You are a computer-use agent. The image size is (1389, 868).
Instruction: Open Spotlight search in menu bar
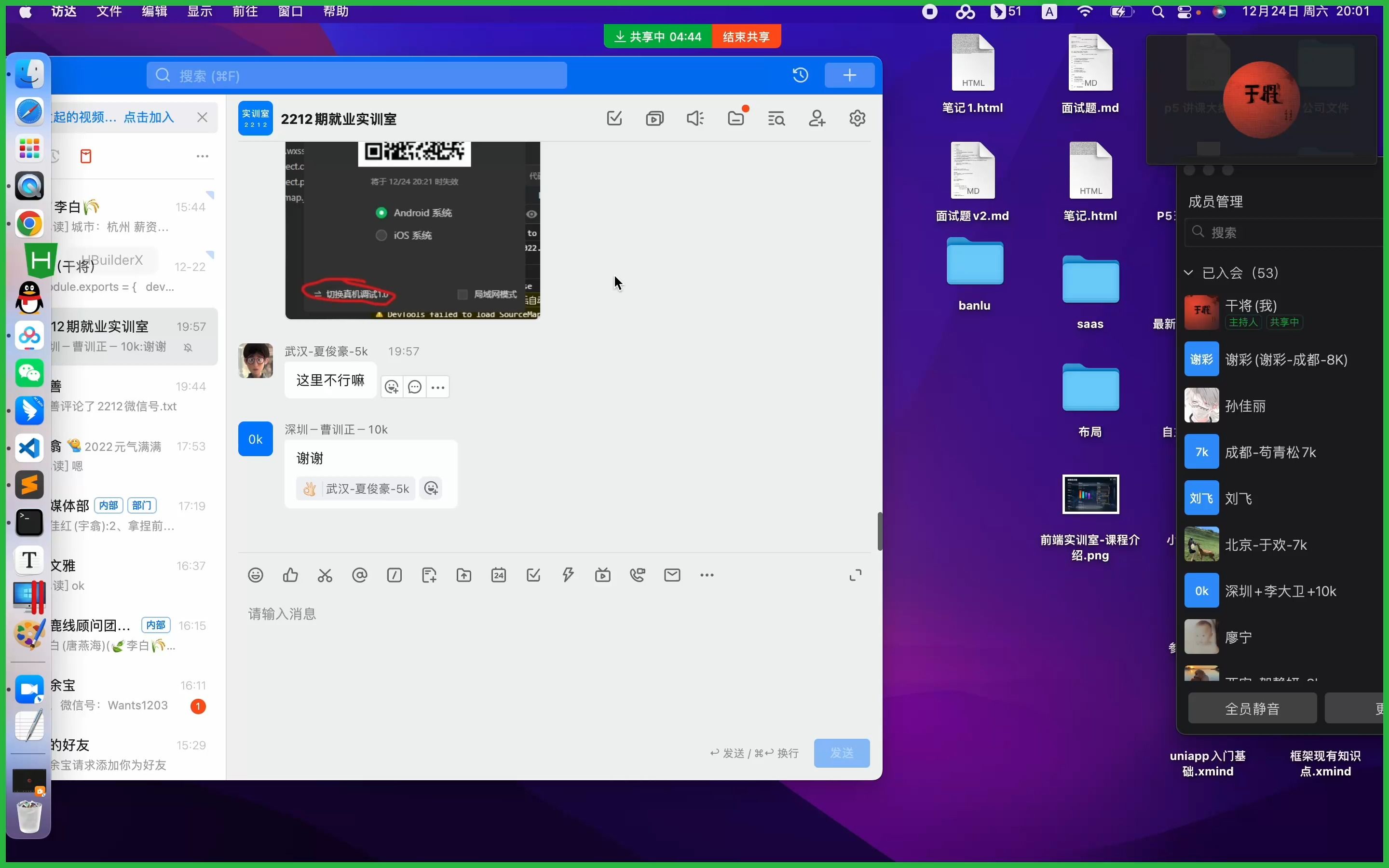point(1157,12)
